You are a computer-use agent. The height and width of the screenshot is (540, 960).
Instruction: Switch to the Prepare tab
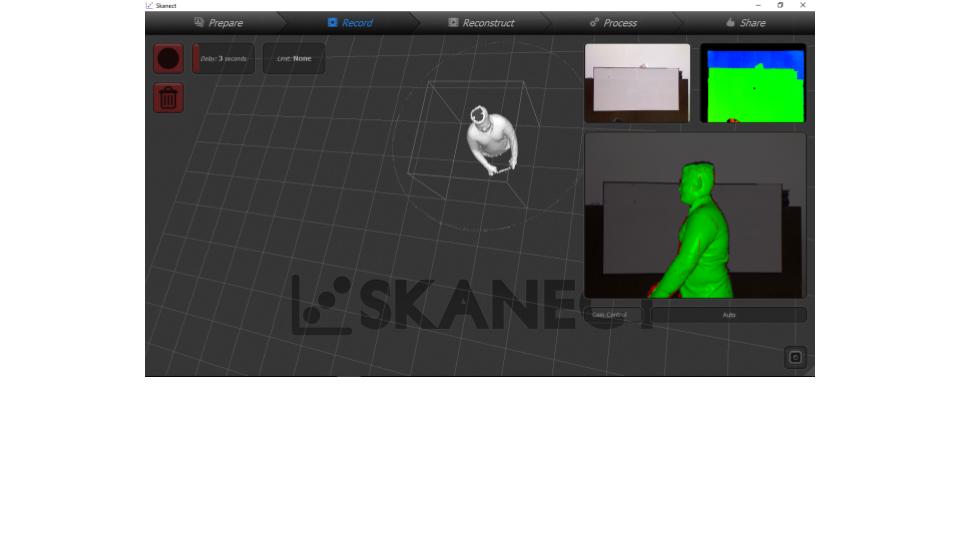point(219,23)
